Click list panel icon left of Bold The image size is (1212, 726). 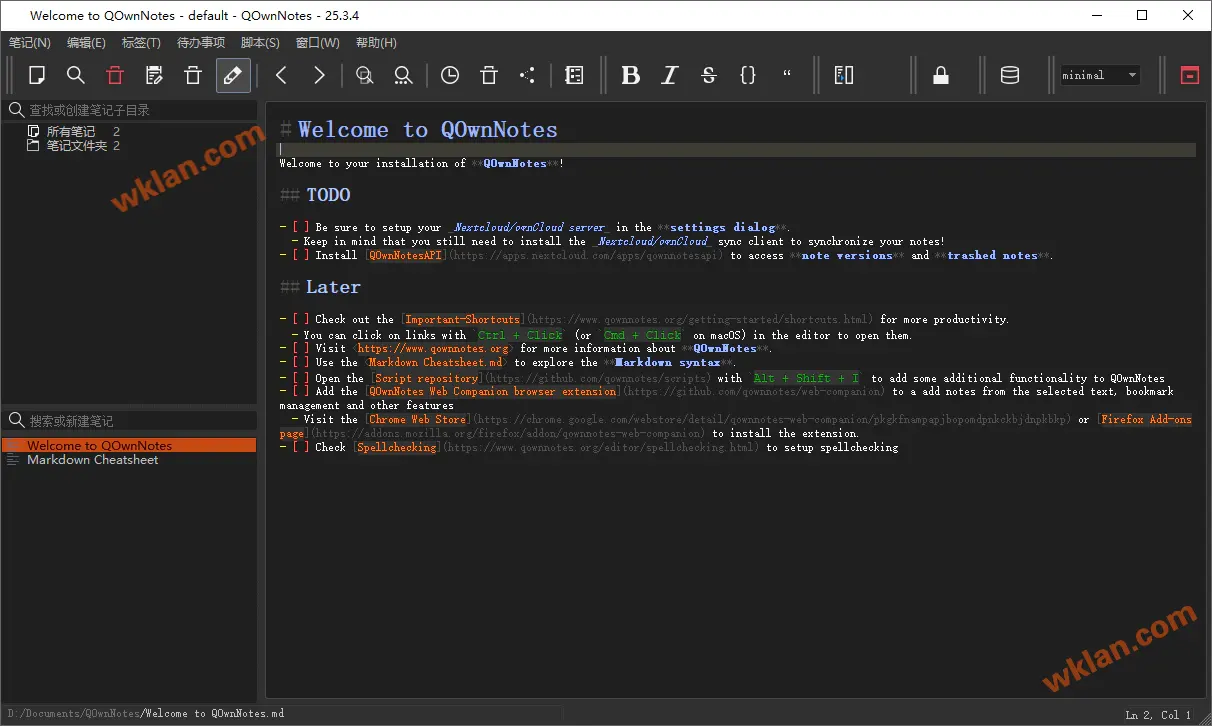[574, 75]
